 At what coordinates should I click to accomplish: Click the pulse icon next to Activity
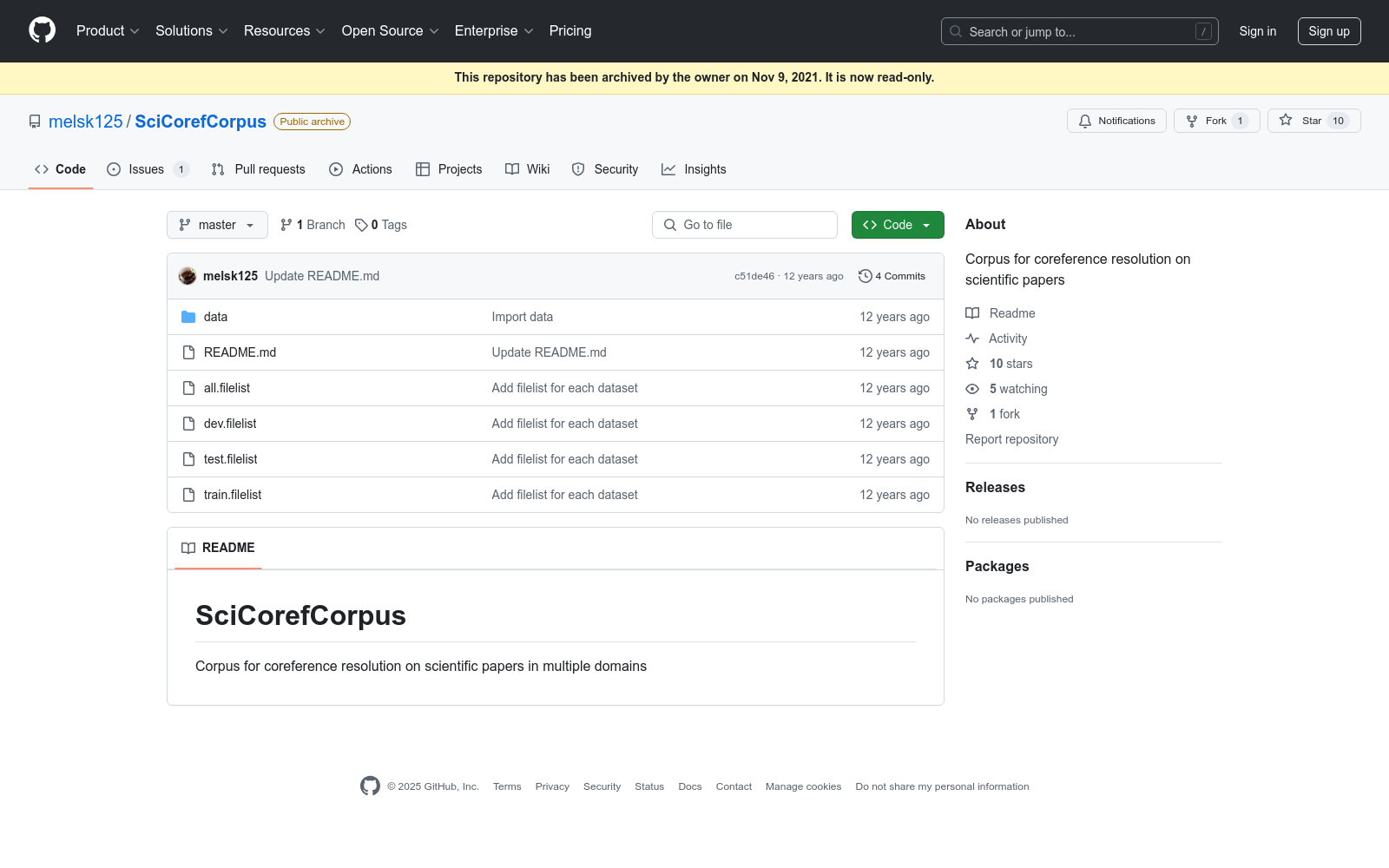(972, 339)
